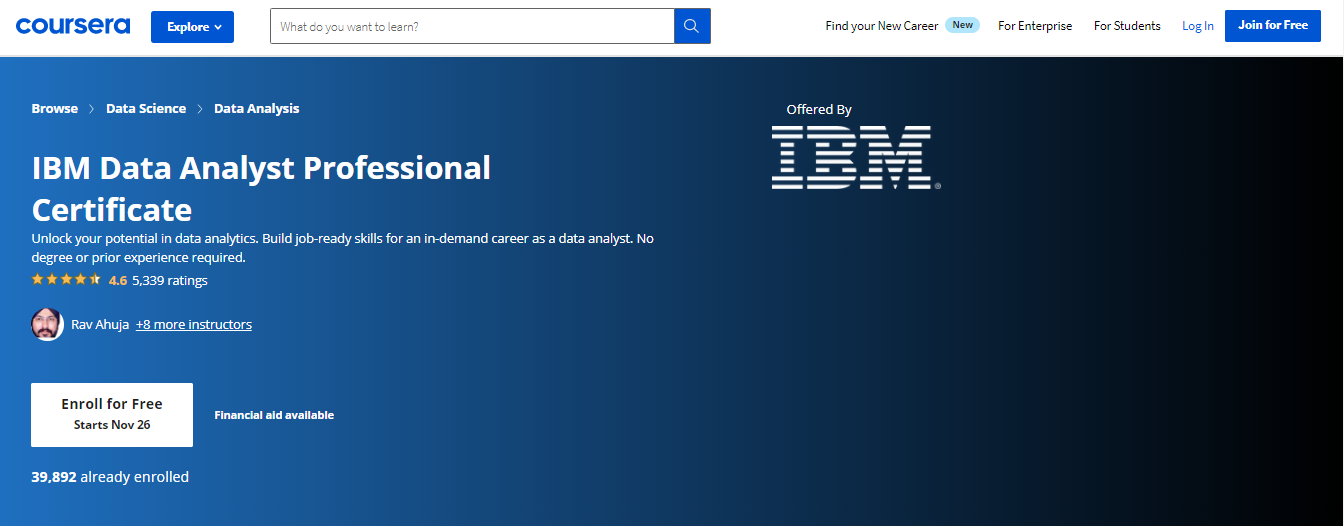Open the Data Analysis breadcrumb

[x=257, y=108]
